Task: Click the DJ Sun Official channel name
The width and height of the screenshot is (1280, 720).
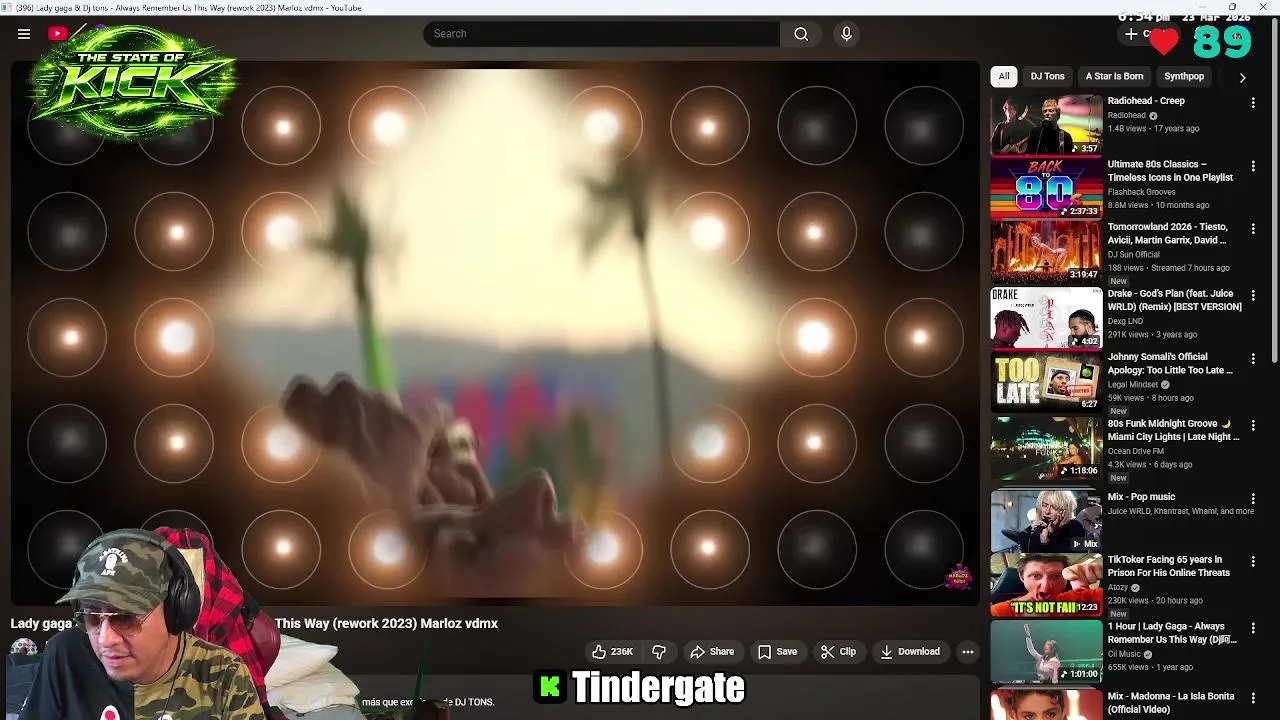Action: pos(1134,255)
